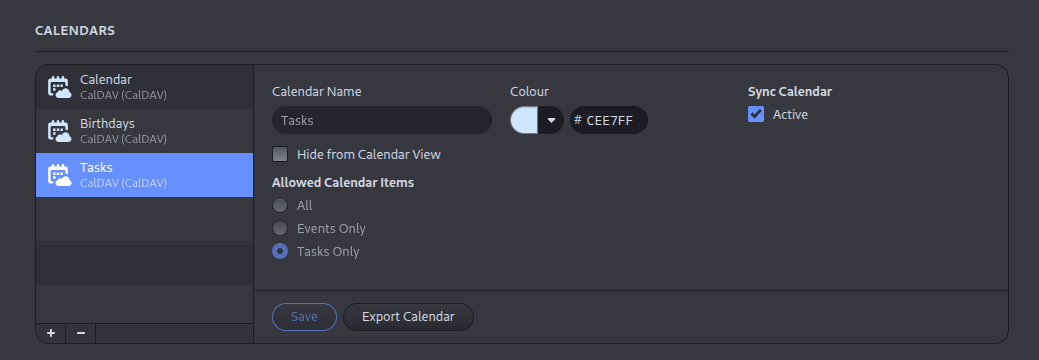Click the light blue colour swatch
This screenshot has height=360, width=1039.
tap(524, 120)
